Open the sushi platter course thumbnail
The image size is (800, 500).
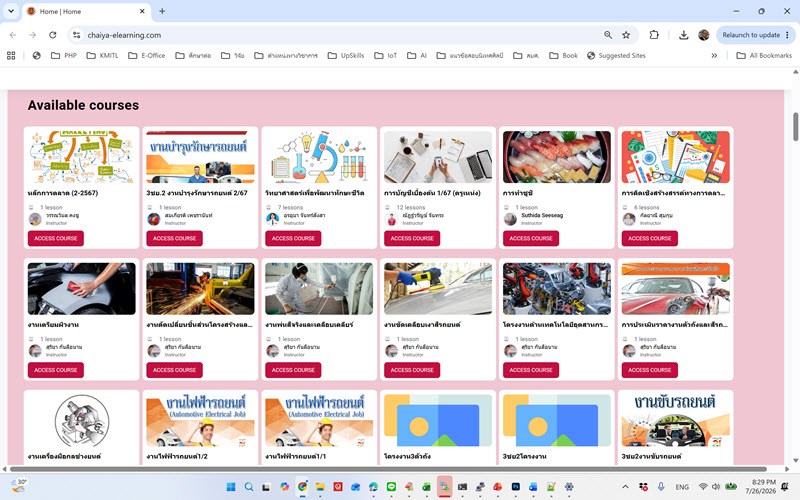coord(557,157)
